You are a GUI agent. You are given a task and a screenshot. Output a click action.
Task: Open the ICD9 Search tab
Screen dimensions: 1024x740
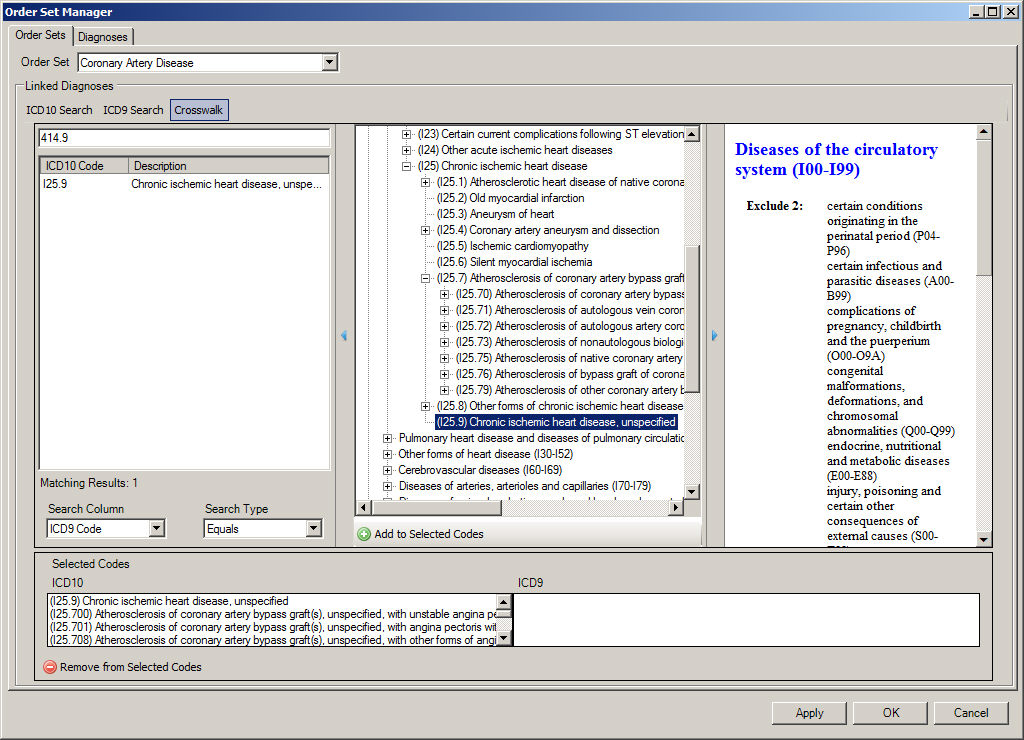(x=133, y=110)
